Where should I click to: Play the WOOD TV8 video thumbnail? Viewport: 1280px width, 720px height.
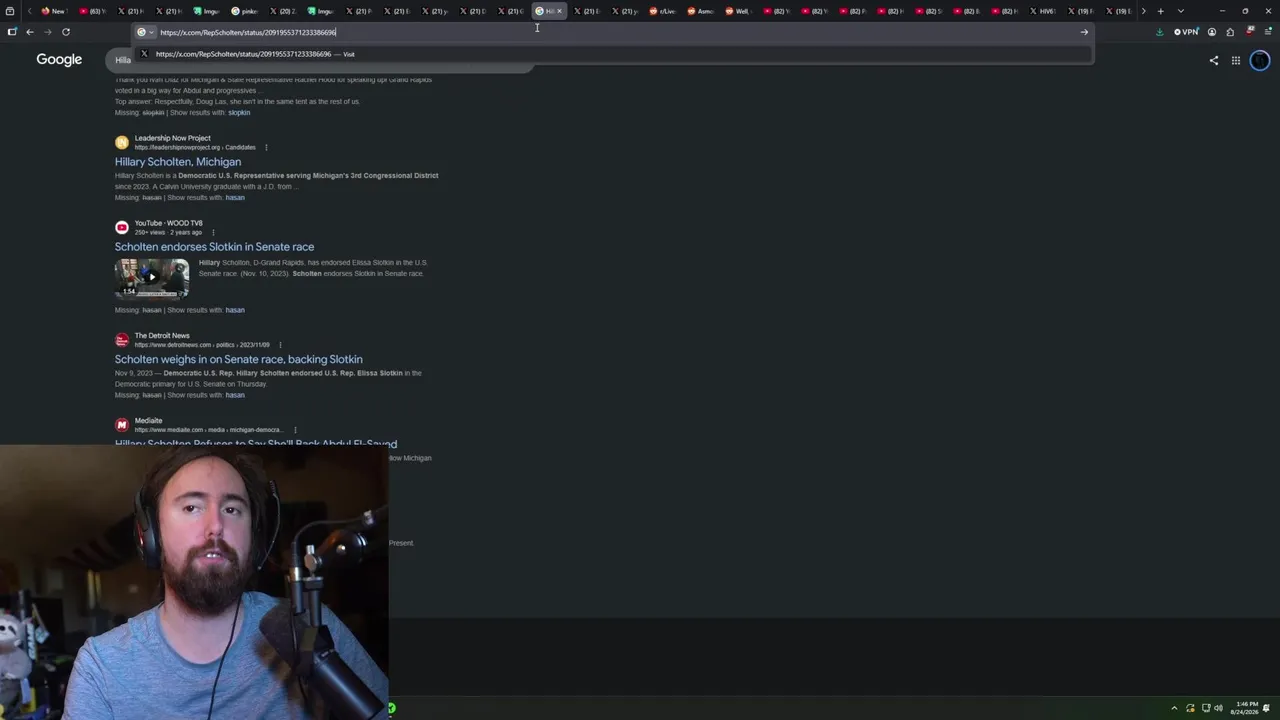coord(152,278)
